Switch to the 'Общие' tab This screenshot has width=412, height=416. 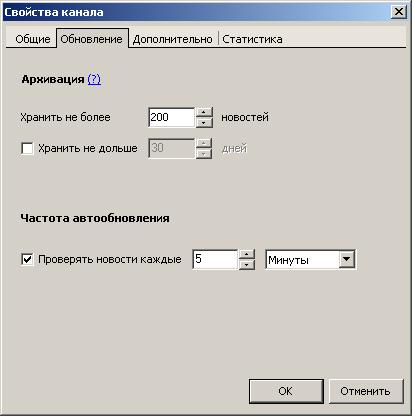[x=33, y=39]
